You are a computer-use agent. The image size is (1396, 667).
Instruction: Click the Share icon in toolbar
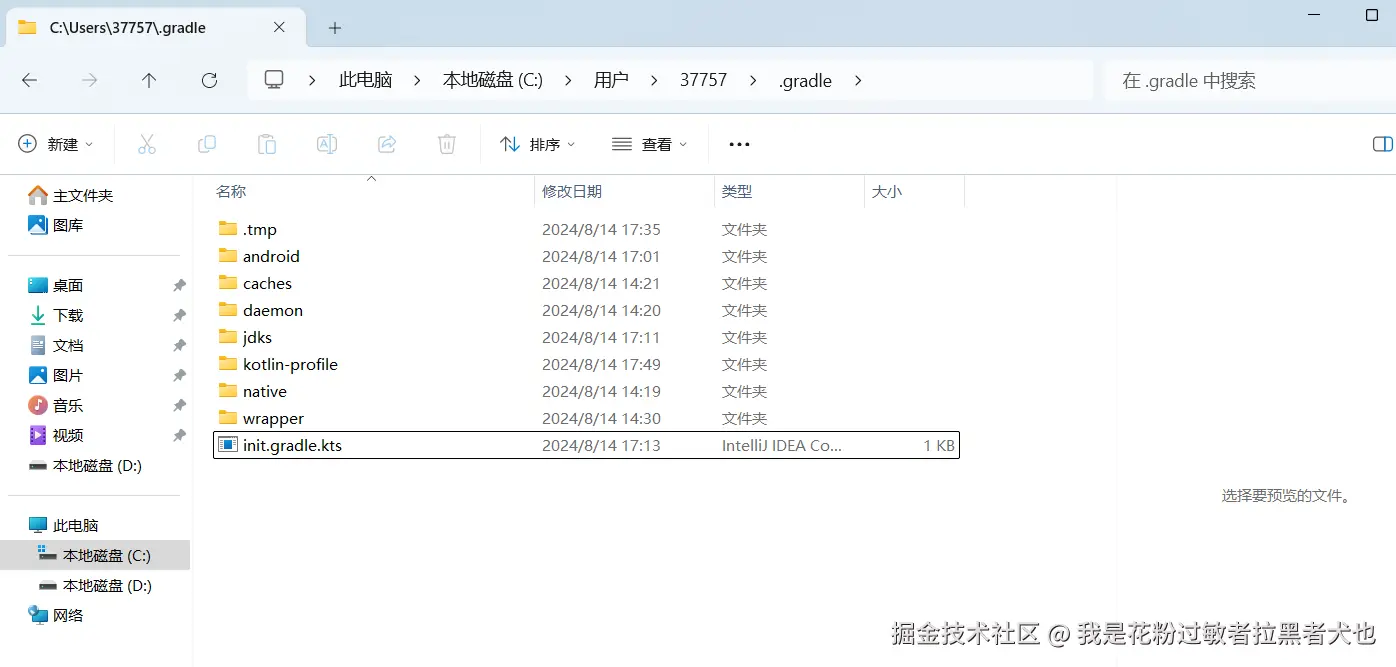[387, 144]
